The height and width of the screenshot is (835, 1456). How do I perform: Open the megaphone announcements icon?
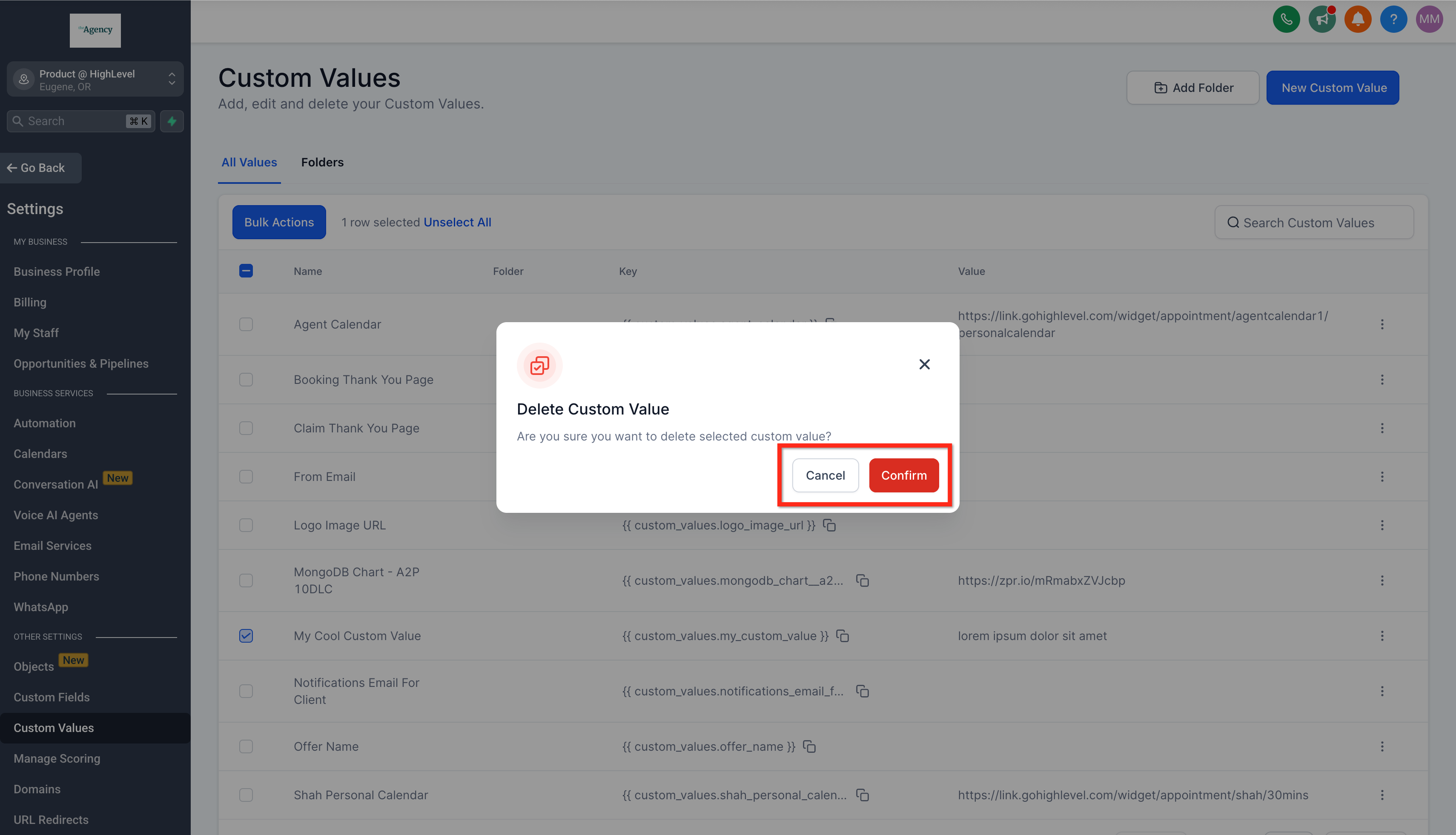[1322, 20]
